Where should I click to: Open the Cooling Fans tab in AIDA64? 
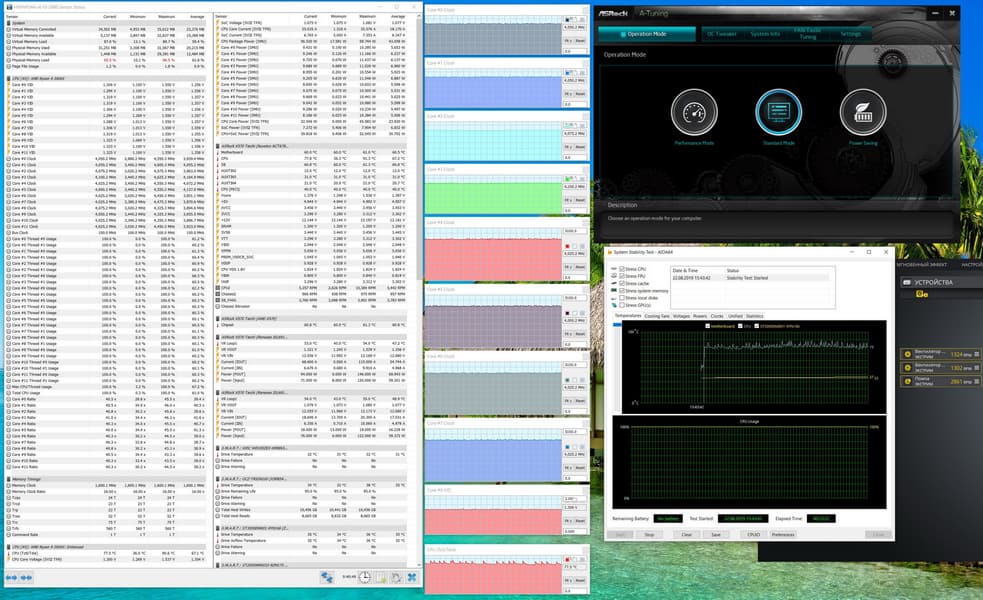[x=657, y=316]
